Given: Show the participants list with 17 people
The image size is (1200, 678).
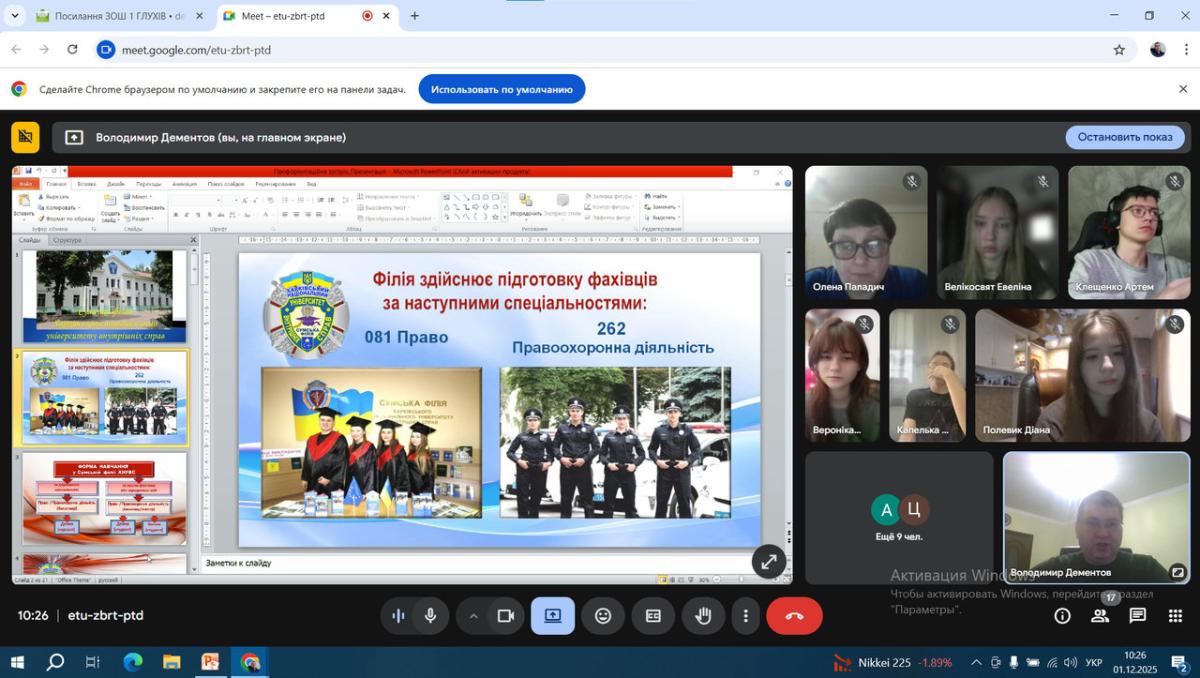Looking at the screenshot, I should point(1100,616).
